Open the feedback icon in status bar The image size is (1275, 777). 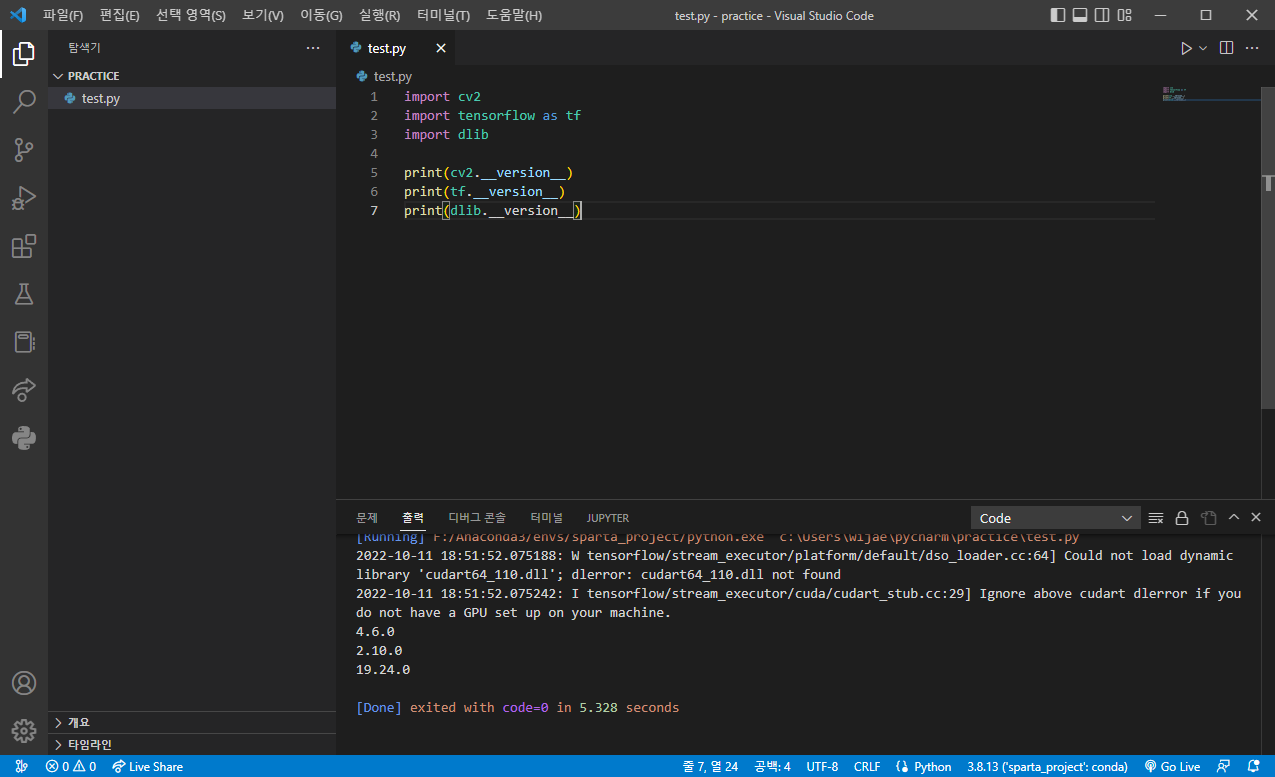(x=1224, y=766)
